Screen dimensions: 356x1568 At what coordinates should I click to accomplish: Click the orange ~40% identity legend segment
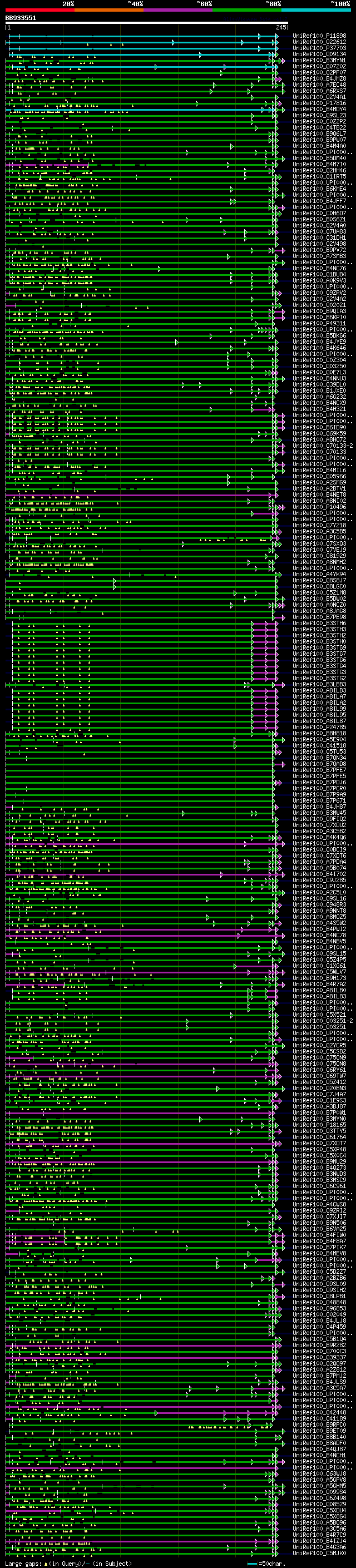click(109, 11)
